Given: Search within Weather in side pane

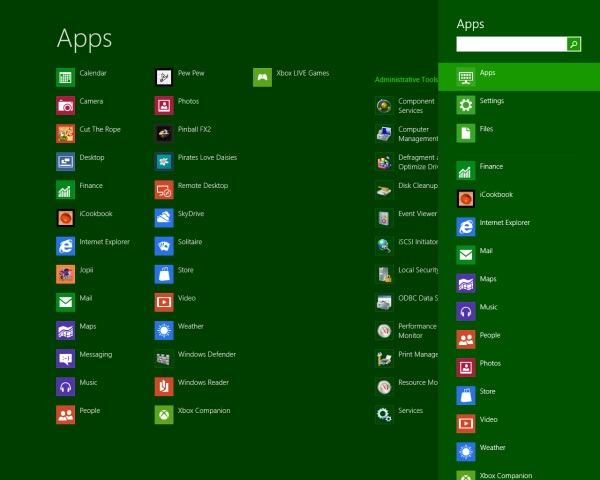Looking at the screenshot, I should tap(519, 452).
